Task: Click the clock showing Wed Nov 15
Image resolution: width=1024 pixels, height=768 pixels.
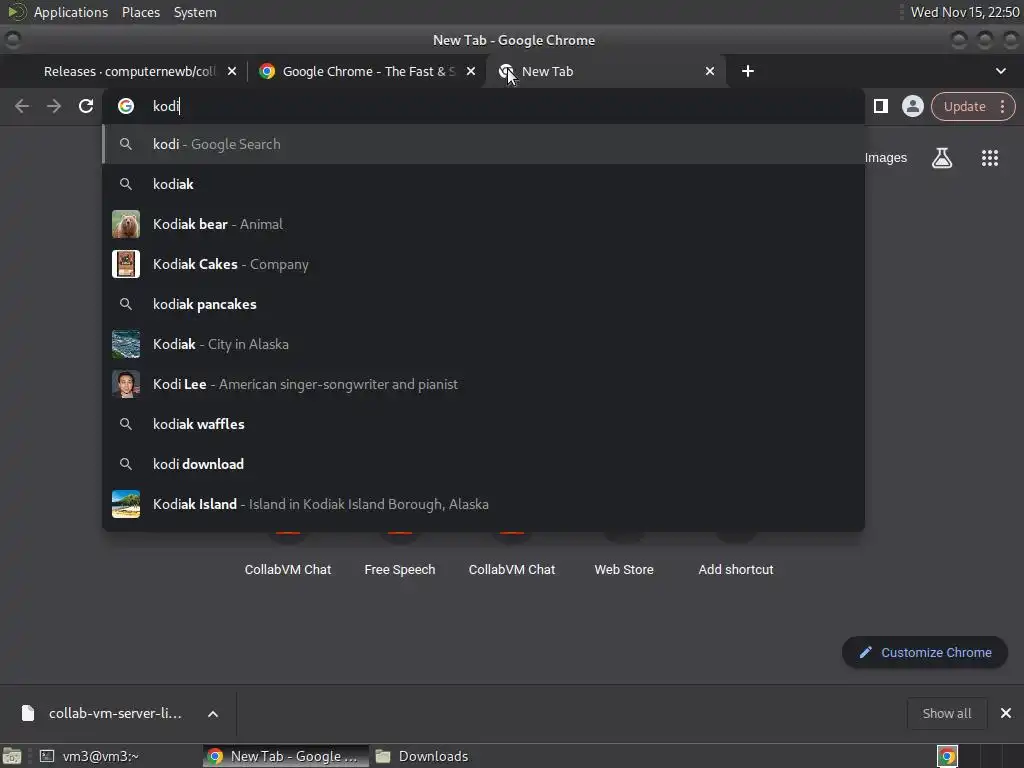Action: tap(965, 12)
